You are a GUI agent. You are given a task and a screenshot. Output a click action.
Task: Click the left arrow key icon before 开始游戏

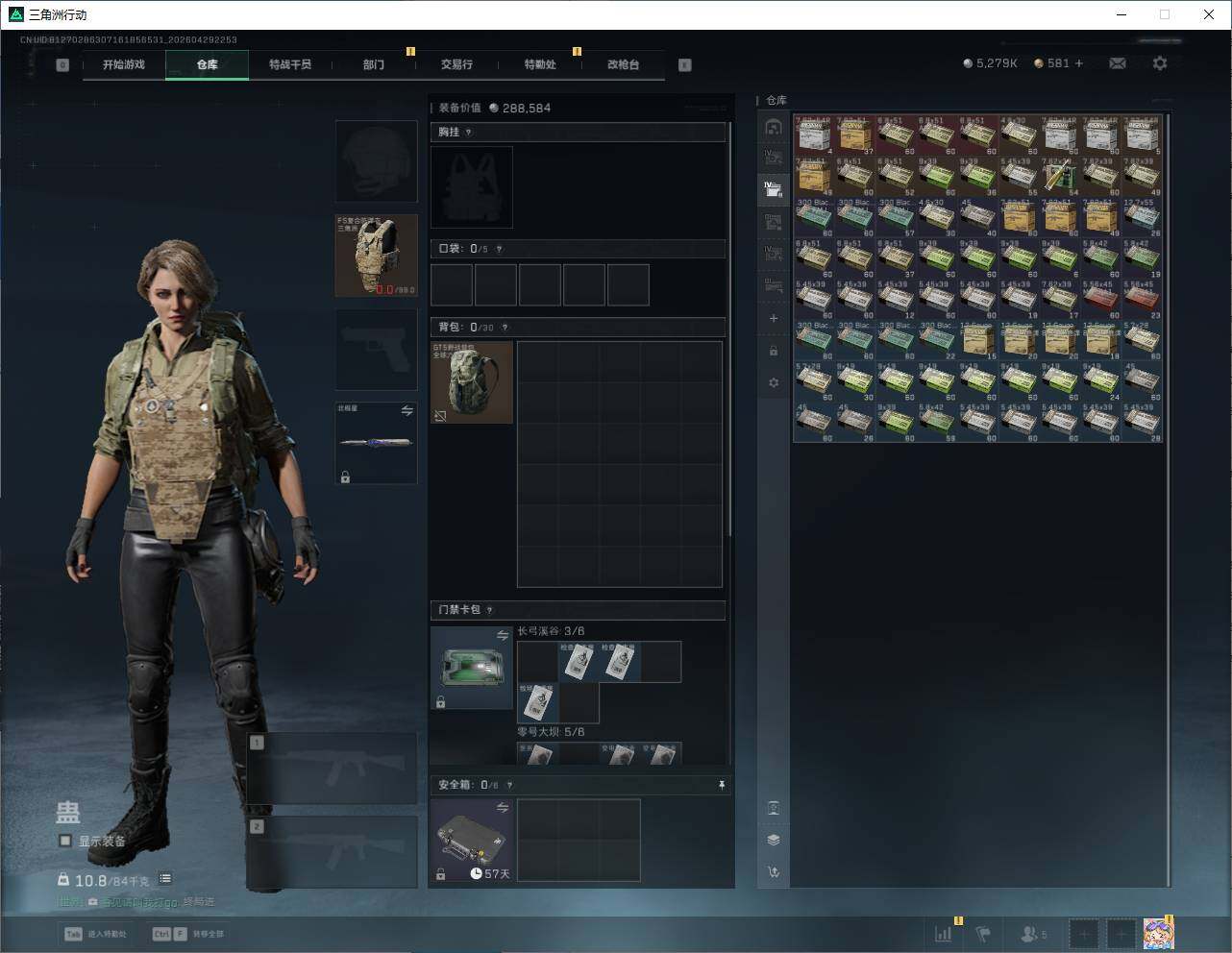(62, 65)
